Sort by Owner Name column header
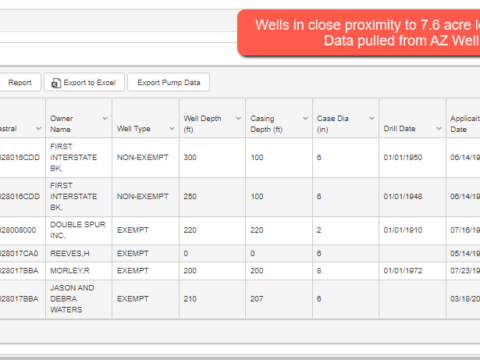 pos(62,124)
